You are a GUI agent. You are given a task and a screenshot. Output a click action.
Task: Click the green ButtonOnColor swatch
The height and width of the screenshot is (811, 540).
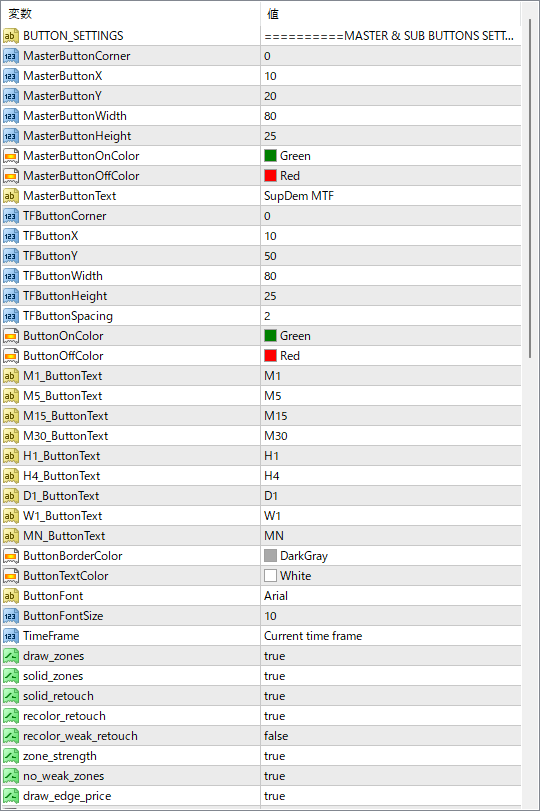(270, 336)
